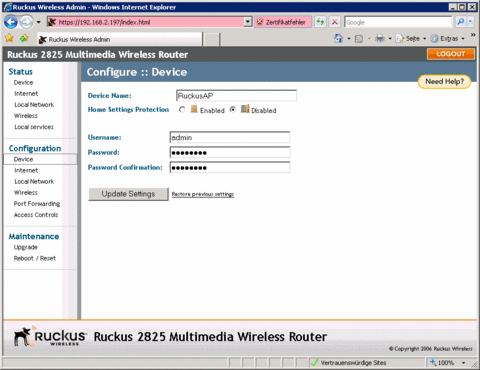Open Access Controls configuration

pos(36,215)
